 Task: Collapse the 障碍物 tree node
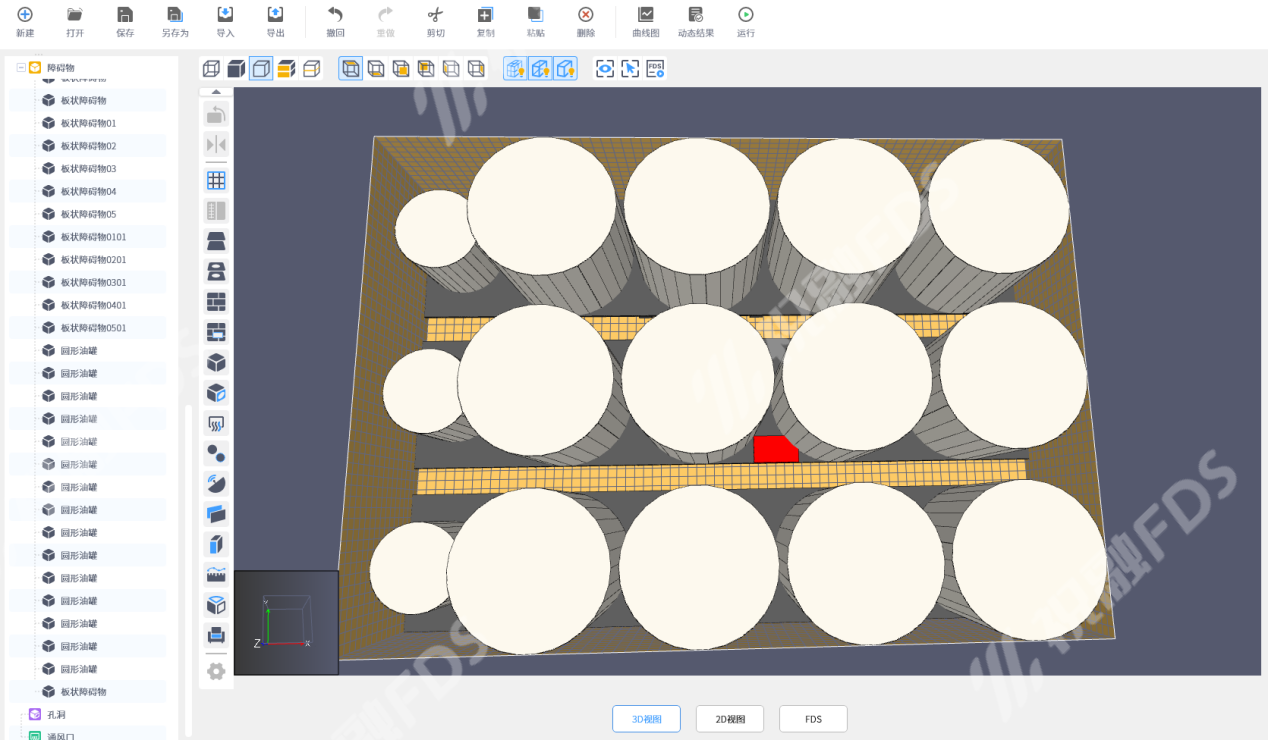[x=21, y=68]
